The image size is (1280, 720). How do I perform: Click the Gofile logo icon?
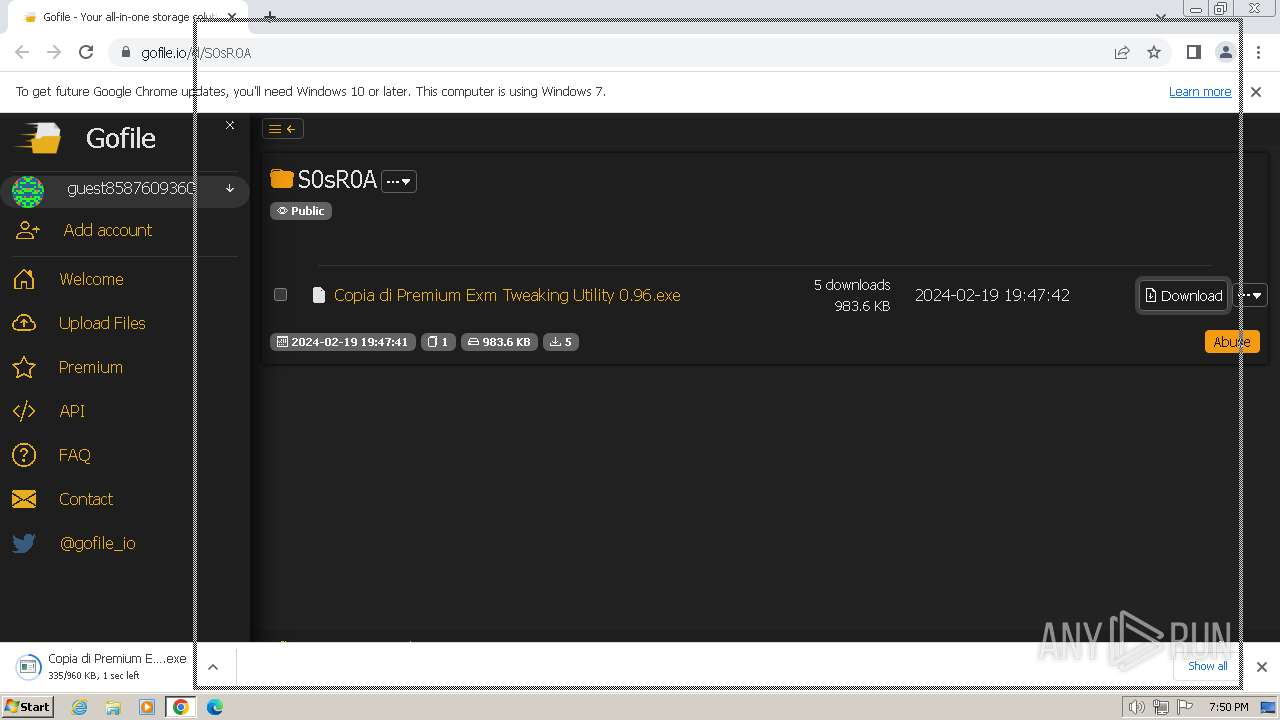(39, 138)
